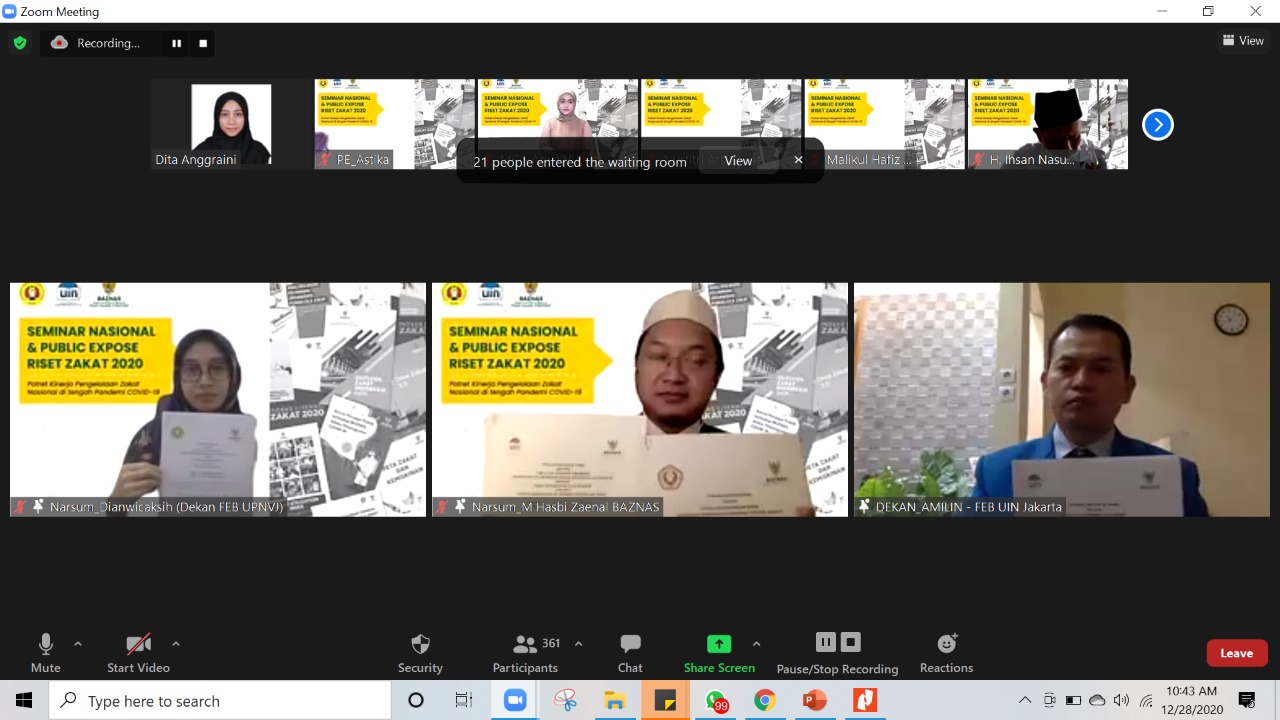The height and width of the screenshot is (720, 1280).
Task: Start Video with the camera icon
Action: coord(138,652)
